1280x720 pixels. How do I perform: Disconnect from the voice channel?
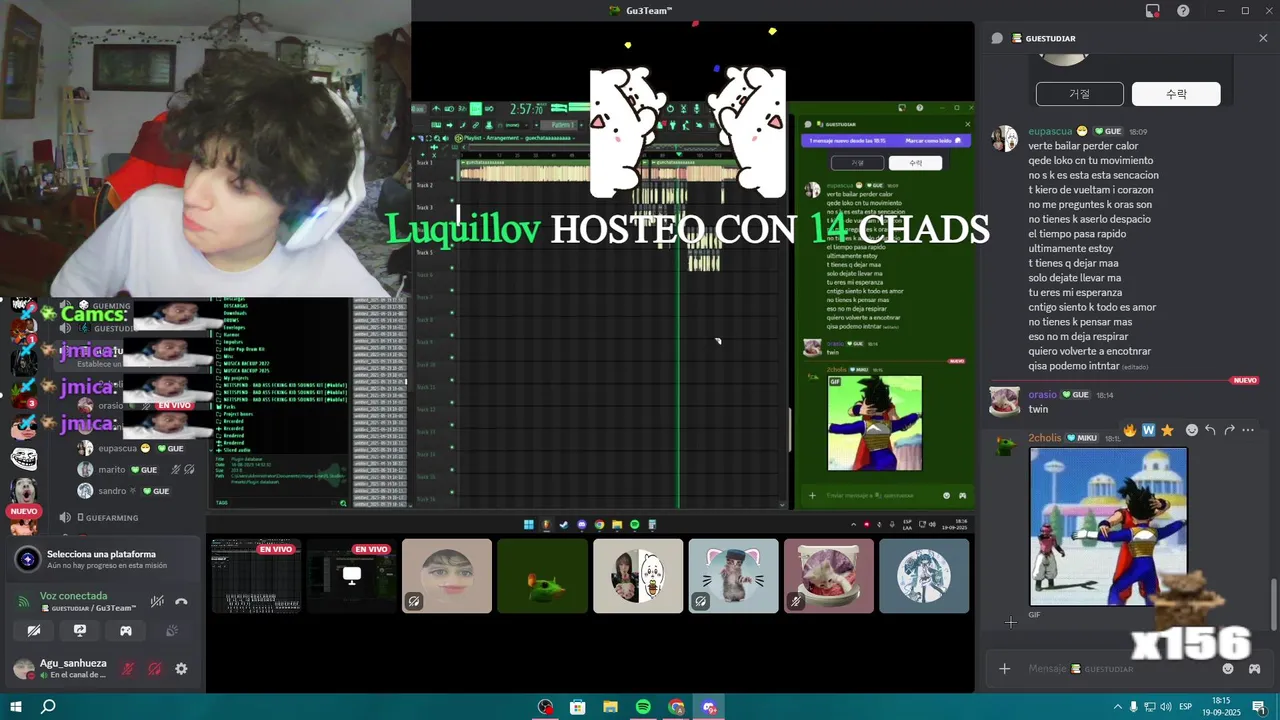pos(181,601)
